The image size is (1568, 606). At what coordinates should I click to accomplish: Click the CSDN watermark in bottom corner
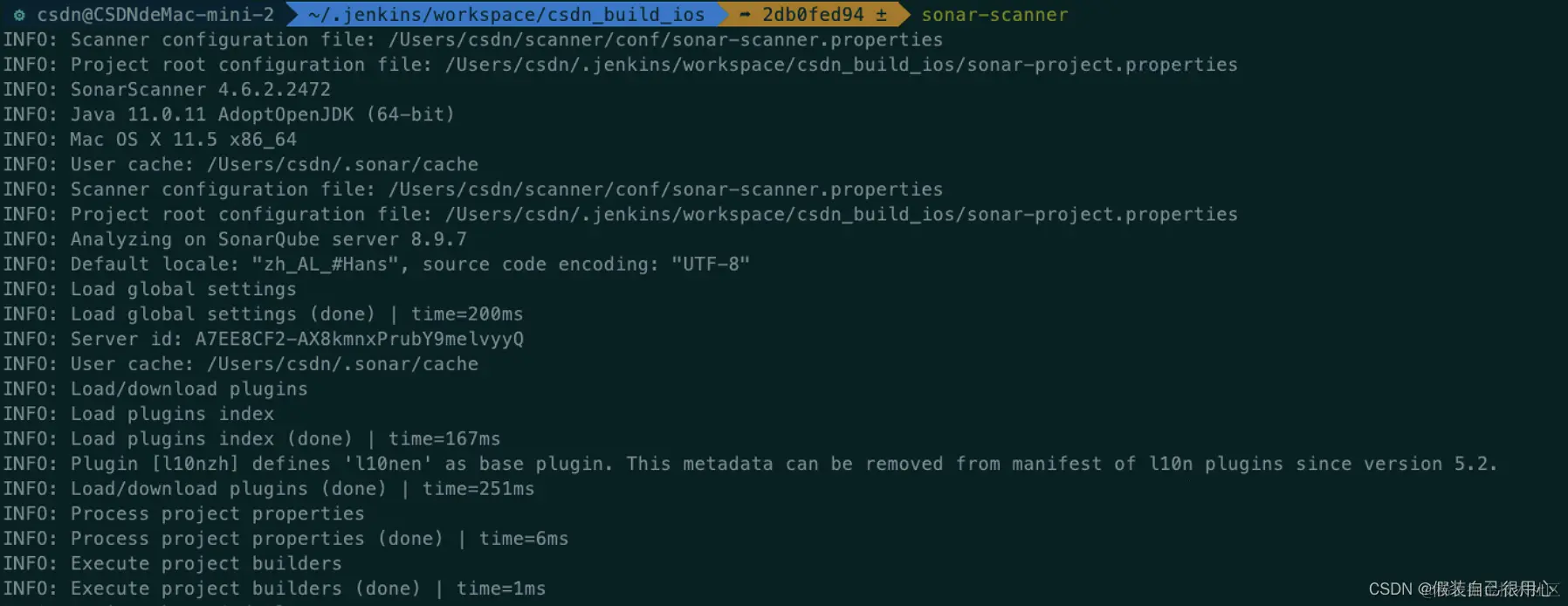(x=1463, y=589)
